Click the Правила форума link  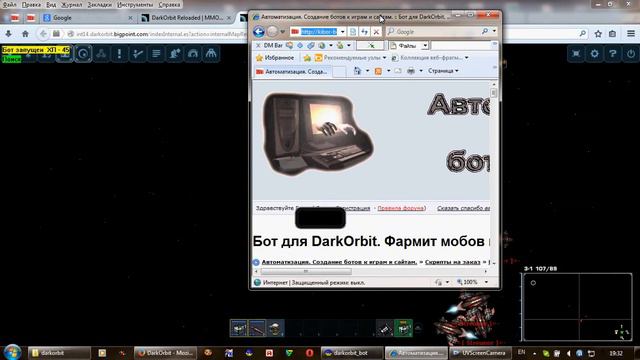click(401, 208)
